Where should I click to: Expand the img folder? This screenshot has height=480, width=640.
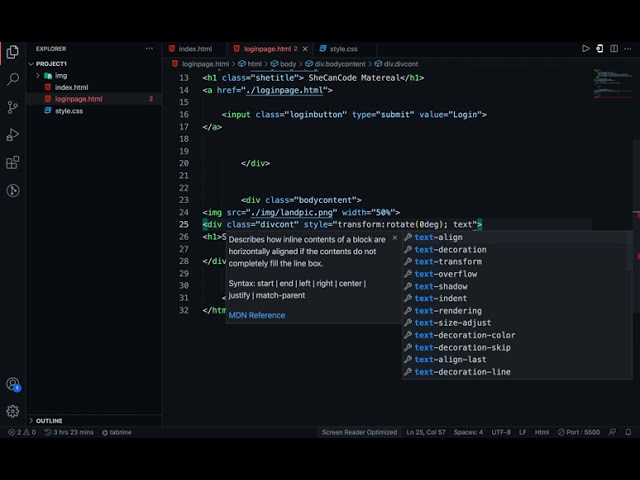(94, 76)
